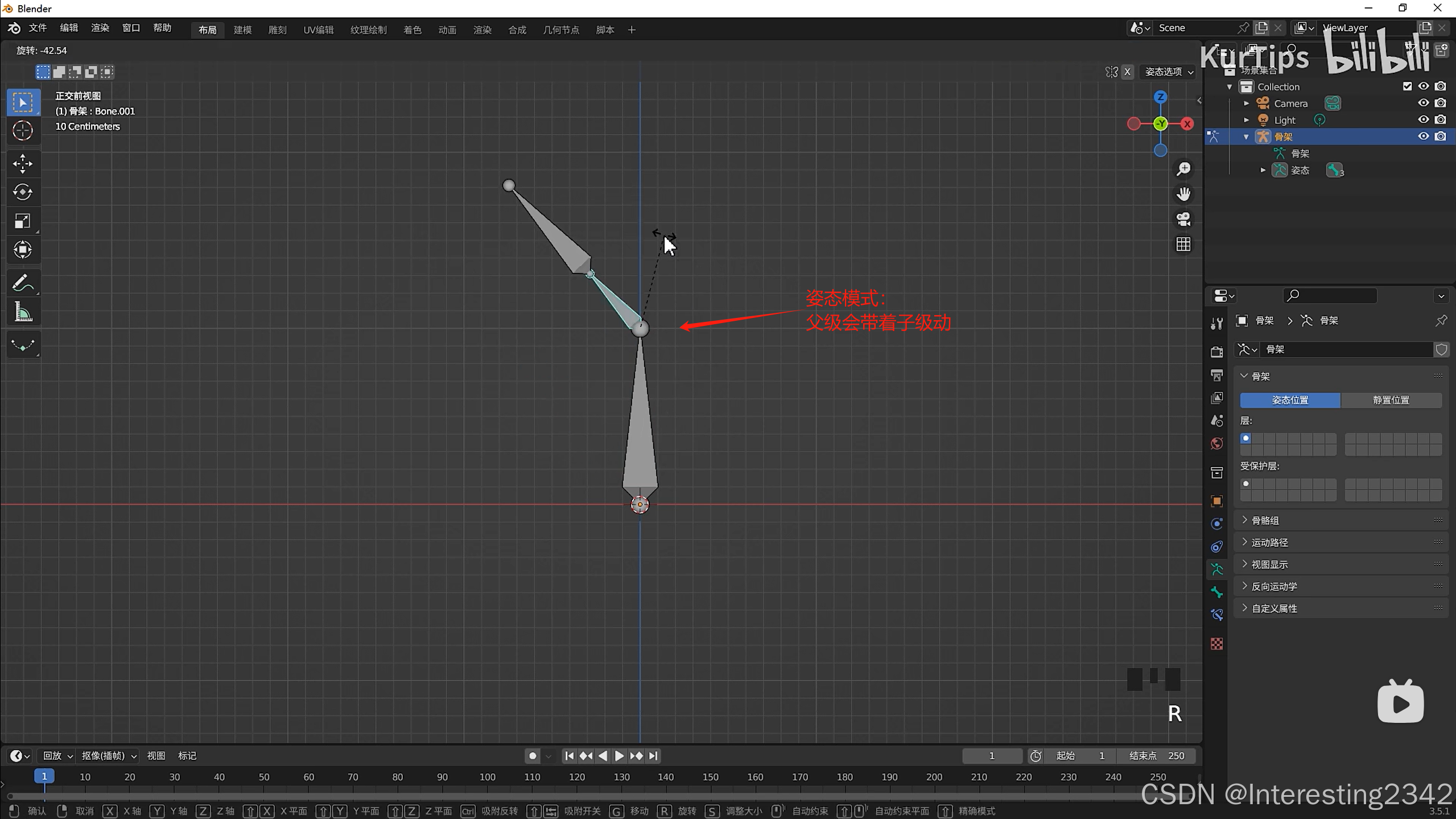Uncheck the Collection exclude checkbox

pyautogui.click(x=1407, y=86)
